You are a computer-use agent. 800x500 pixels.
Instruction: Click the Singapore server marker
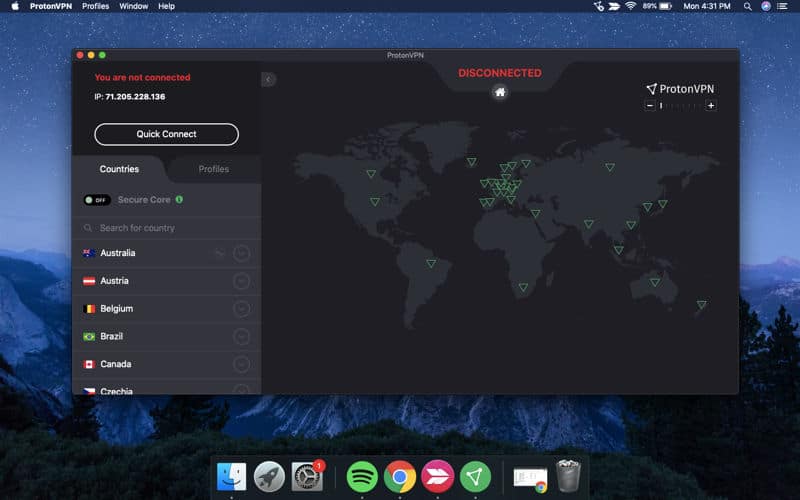point(618,249)
